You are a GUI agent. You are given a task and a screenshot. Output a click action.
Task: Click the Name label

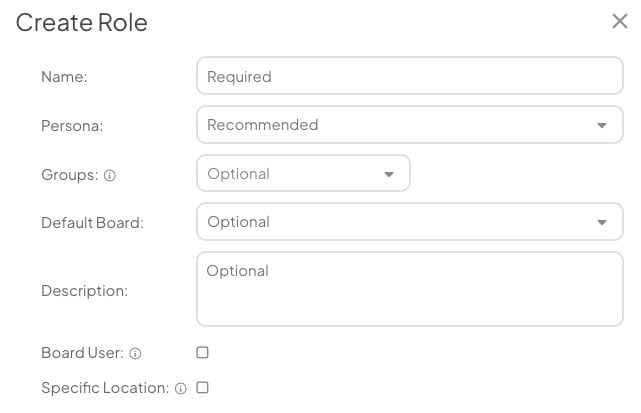click(64, 77)
